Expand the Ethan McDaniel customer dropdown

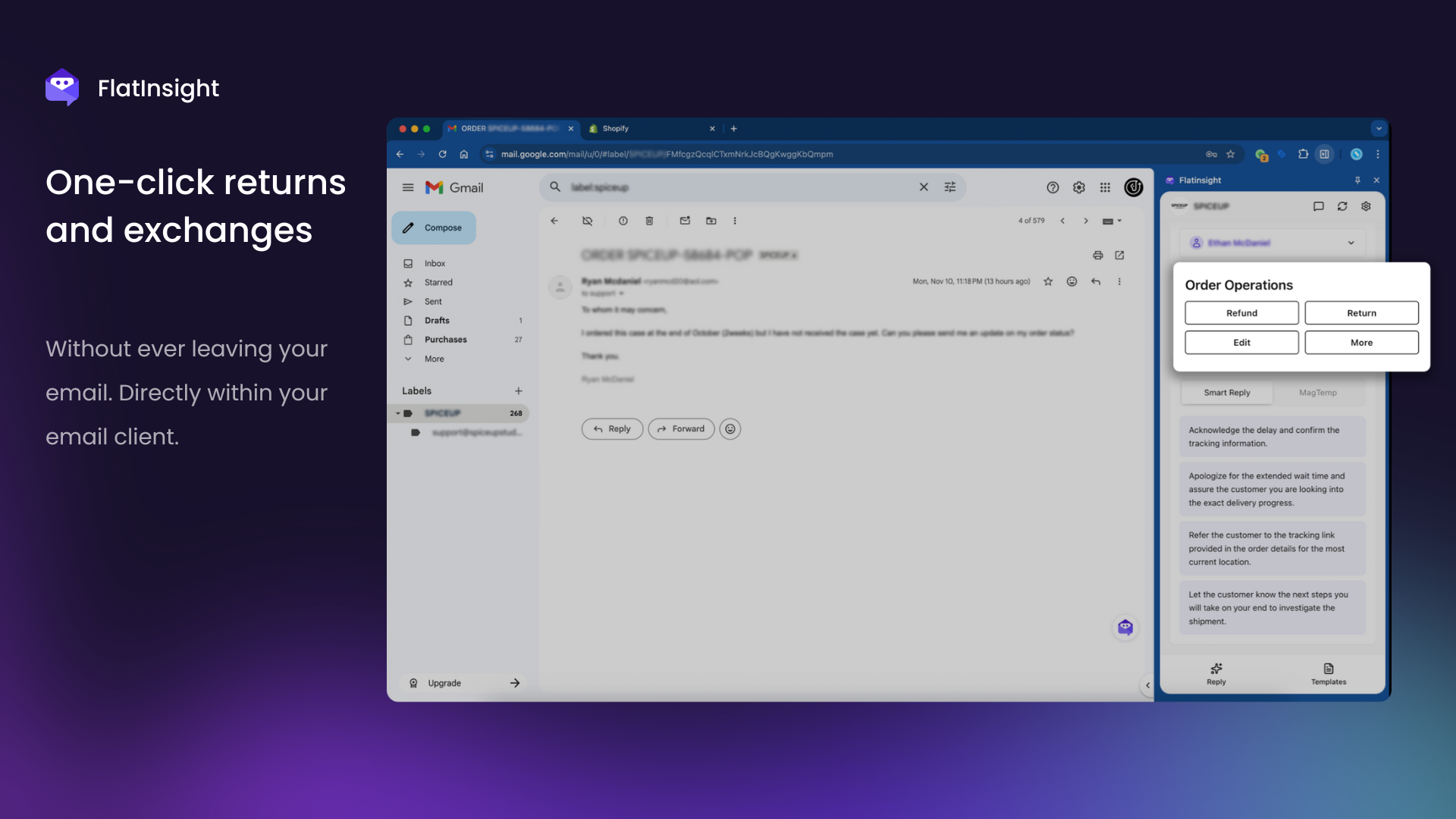1351,243
